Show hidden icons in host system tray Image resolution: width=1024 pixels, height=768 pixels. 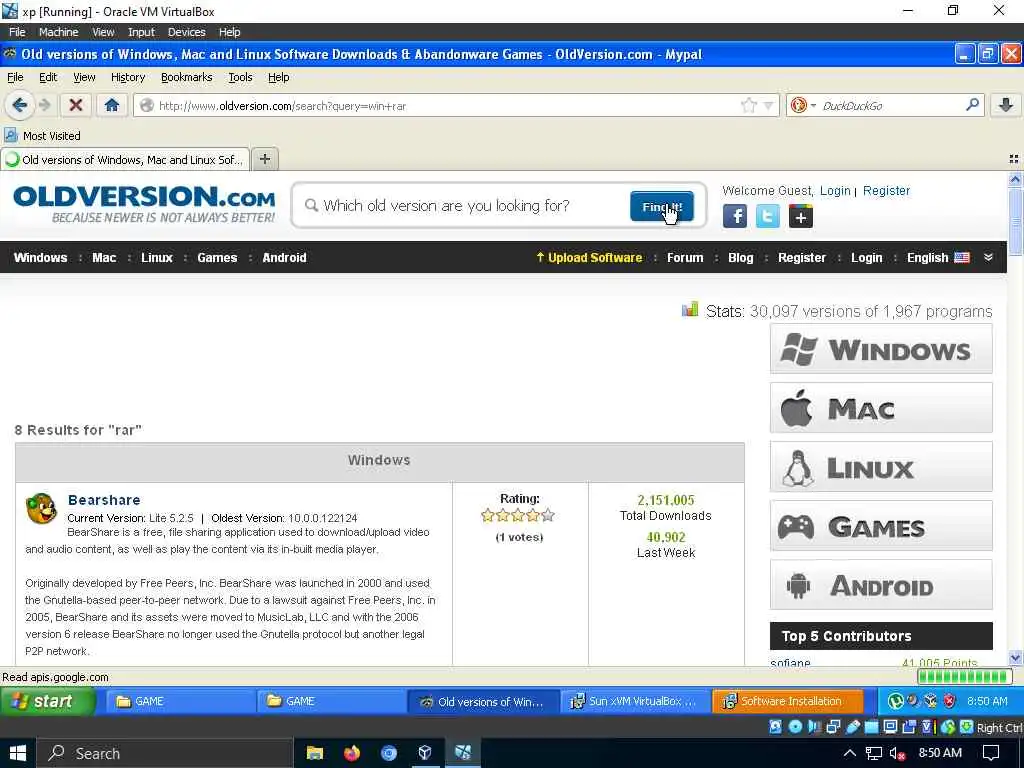849,754
